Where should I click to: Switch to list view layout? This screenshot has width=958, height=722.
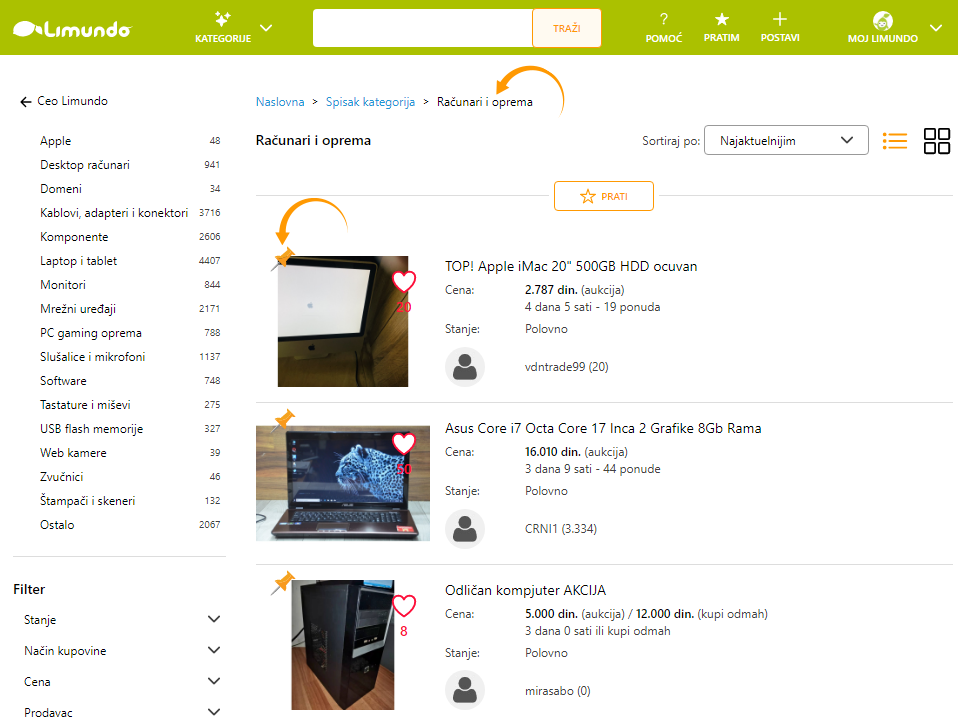895,141
